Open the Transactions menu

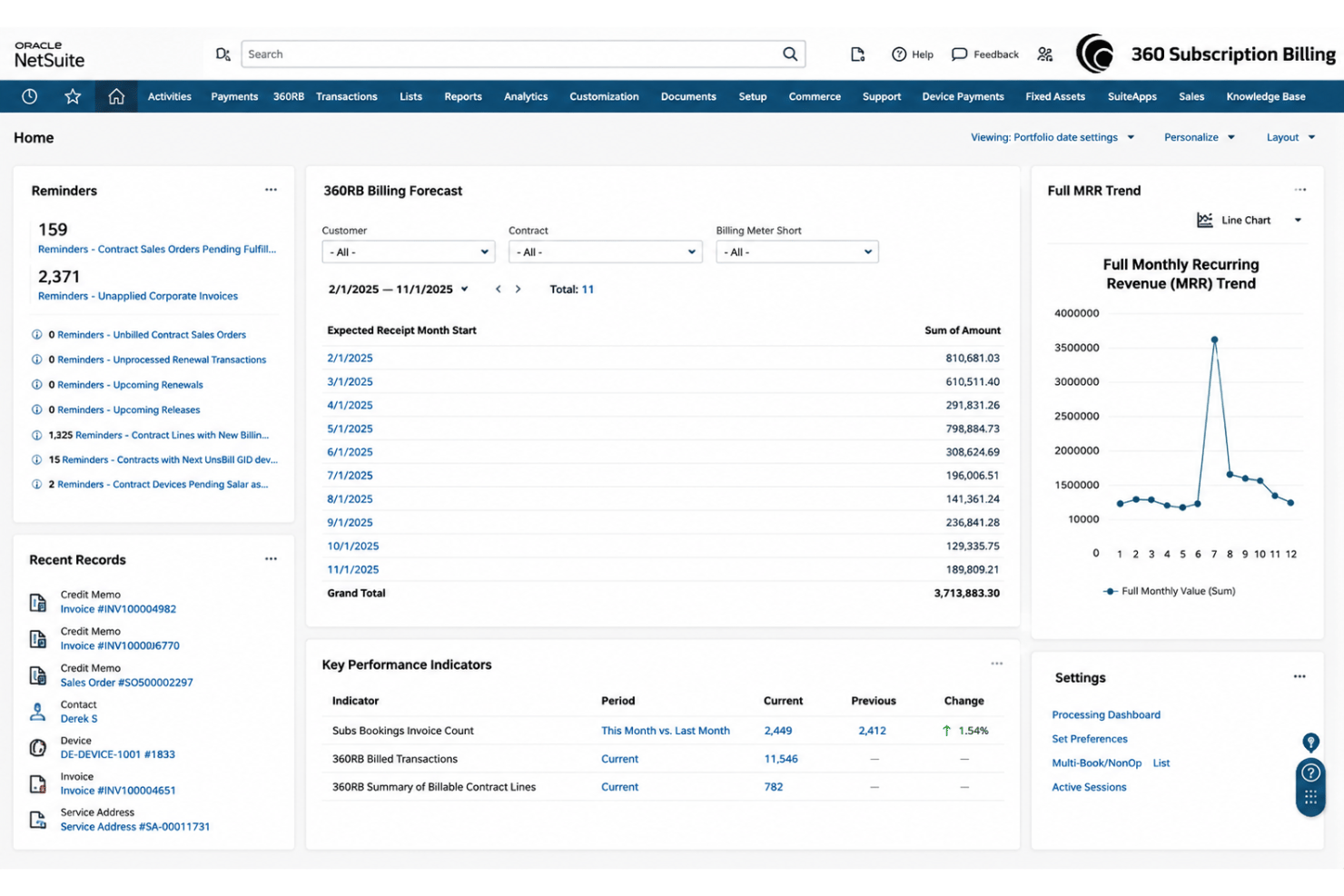click(x=347, y=96)
